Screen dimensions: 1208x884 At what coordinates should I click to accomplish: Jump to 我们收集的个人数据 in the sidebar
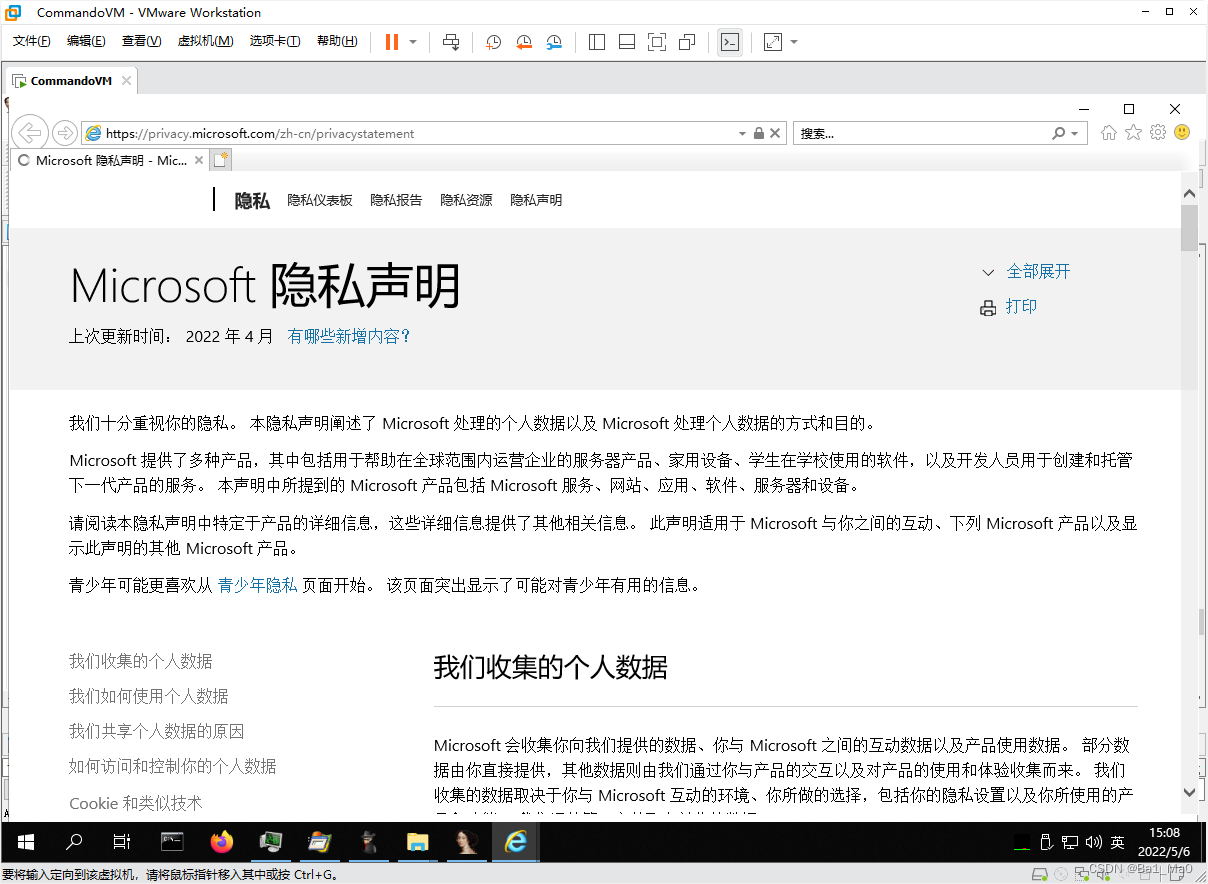point(140,661)
